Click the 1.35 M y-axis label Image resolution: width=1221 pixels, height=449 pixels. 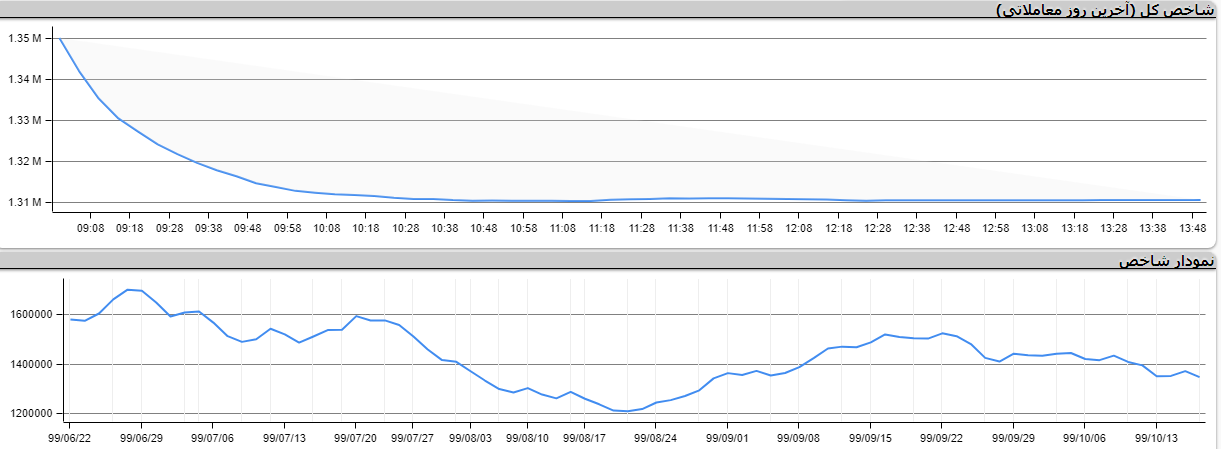[24, 39]
